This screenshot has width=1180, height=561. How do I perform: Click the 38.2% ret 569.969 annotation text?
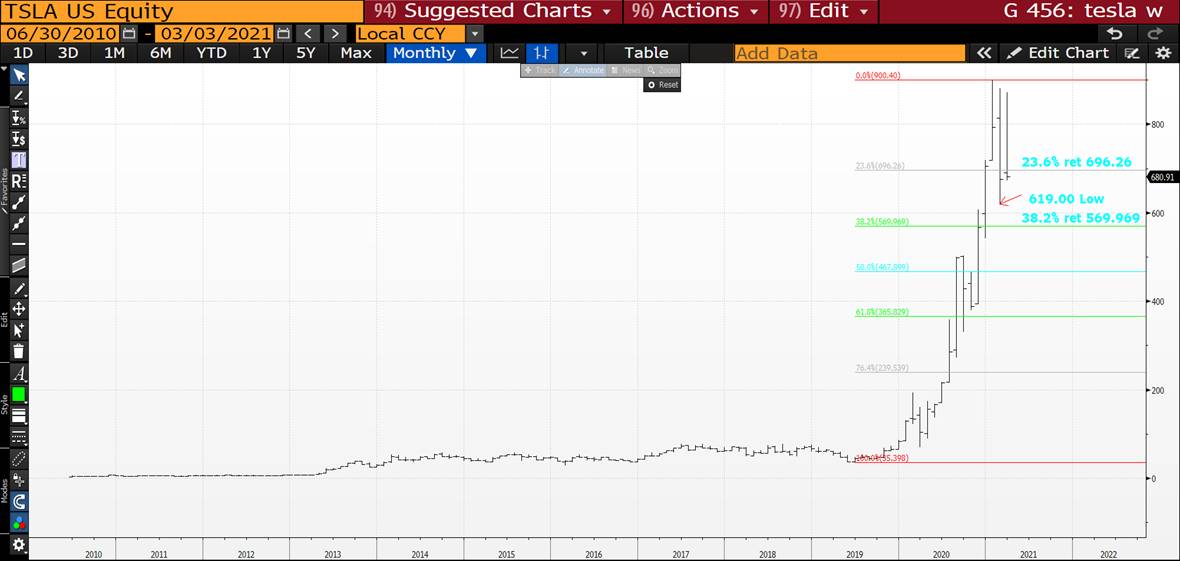coord(1081,218)
